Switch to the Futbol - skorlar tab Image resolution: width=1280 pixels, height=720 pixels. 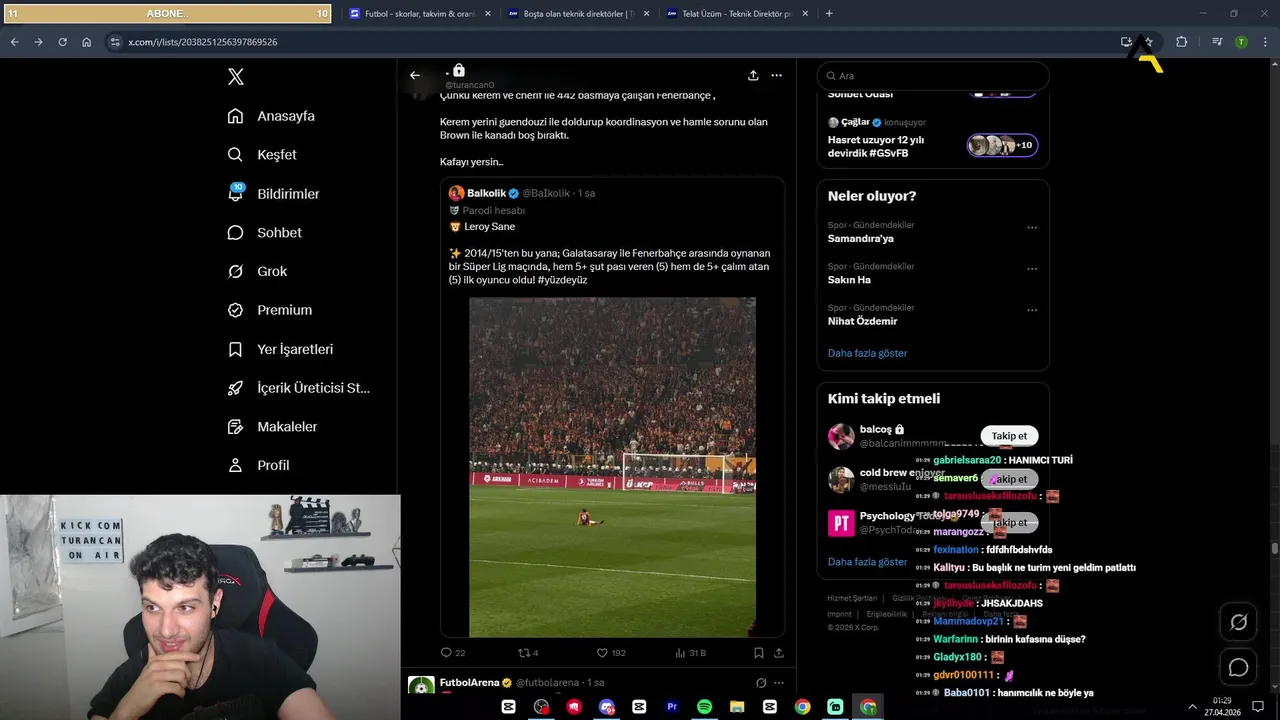(420, 14)
